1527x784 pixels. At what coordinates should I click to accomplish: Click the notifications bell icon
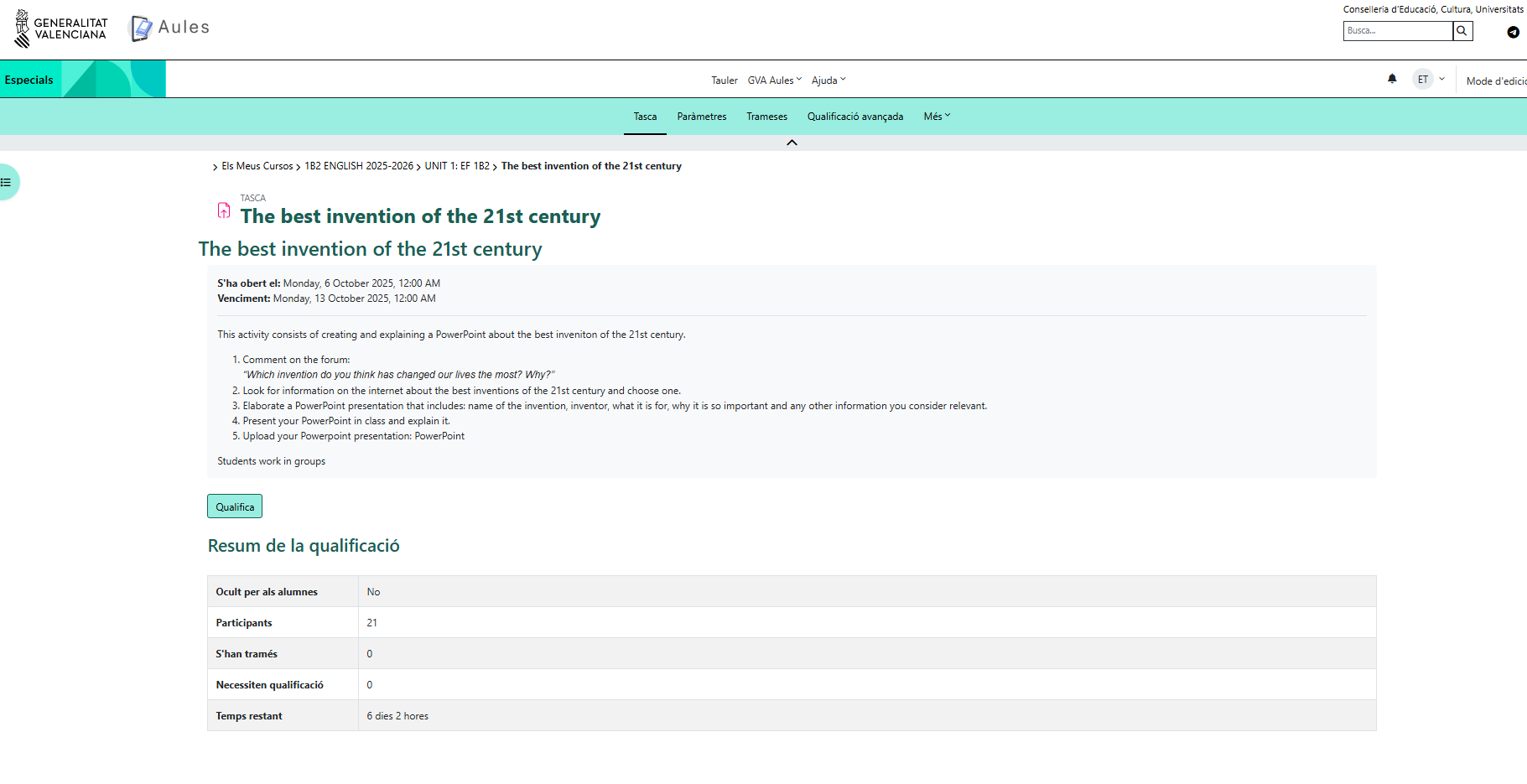(1392, 79)
